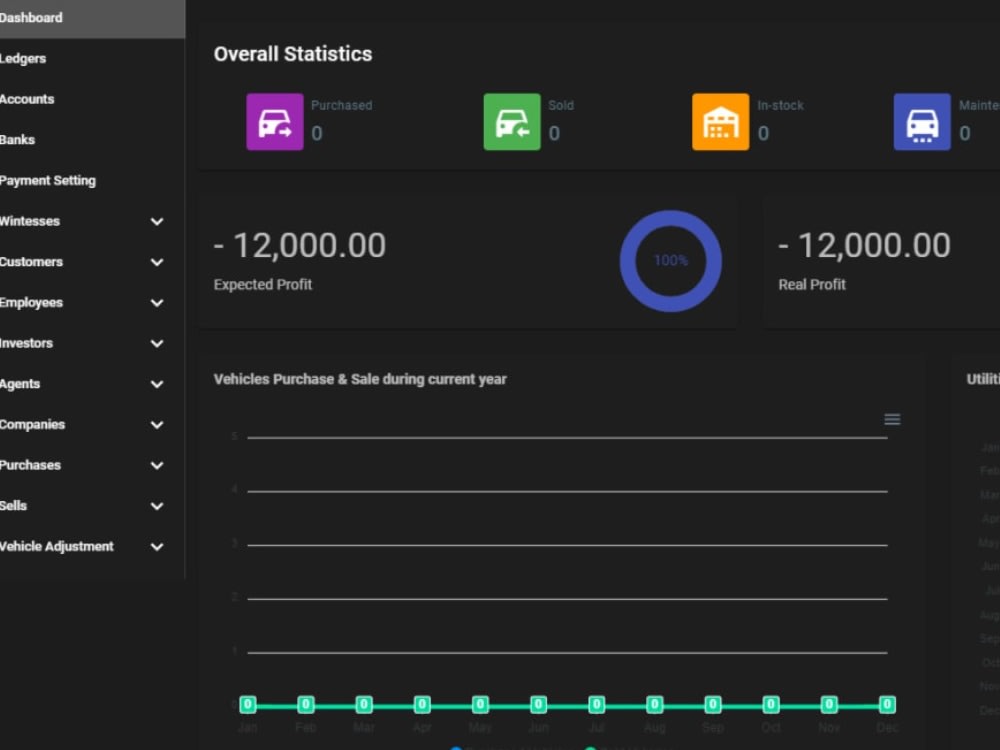Viewport: 1000px width, 750px height.
Task: Expand the Employees chevron
Action: pos(157,303)
